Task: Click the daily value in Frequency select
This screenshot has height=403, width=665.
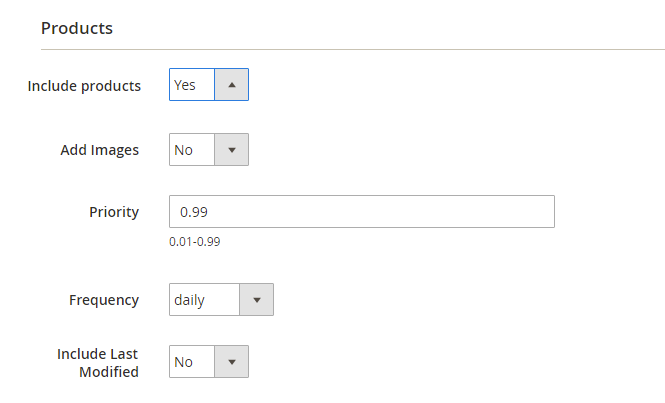Action: 190,299
